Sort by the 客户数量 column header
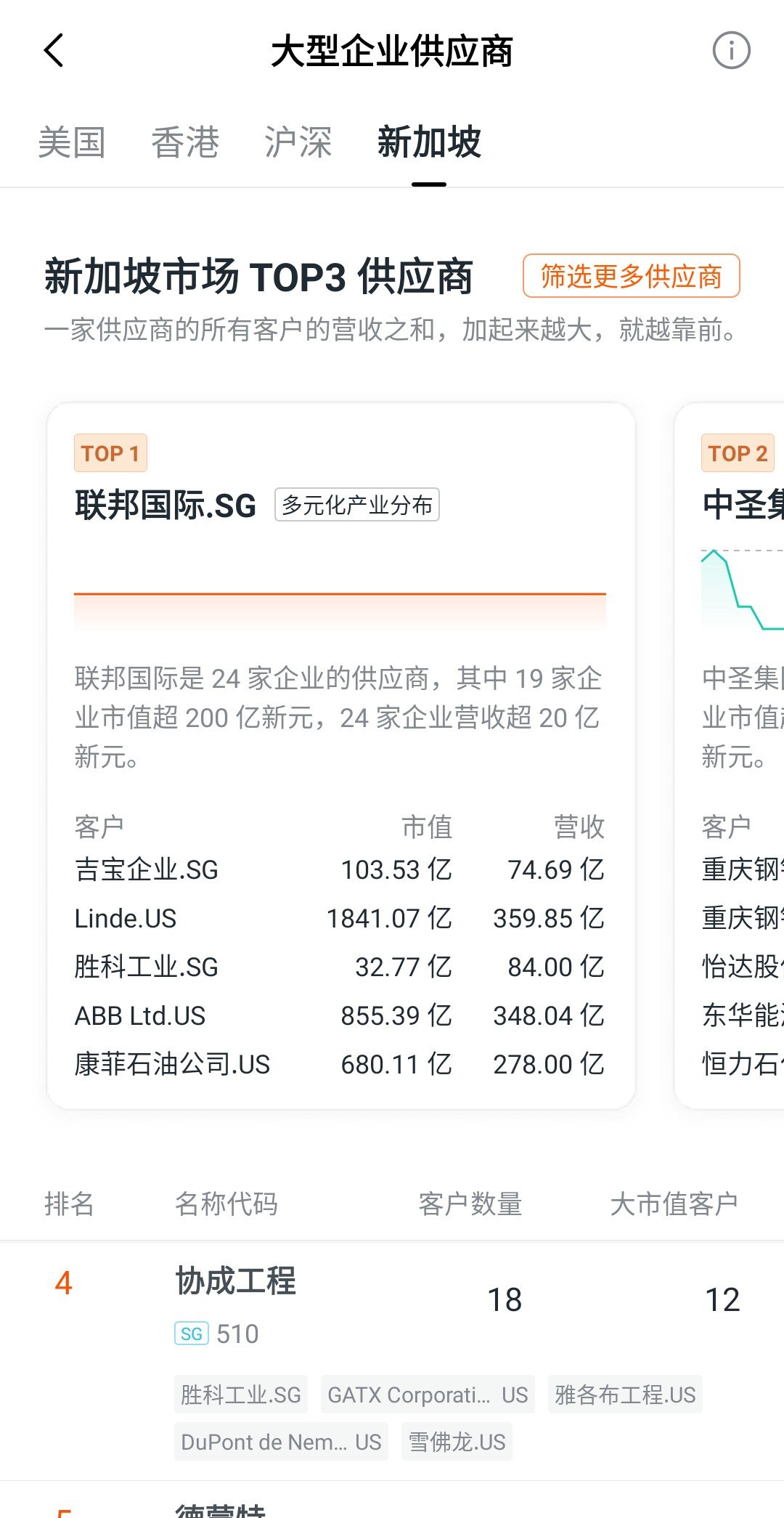784x1518 pixels. tap(470, 1204)
